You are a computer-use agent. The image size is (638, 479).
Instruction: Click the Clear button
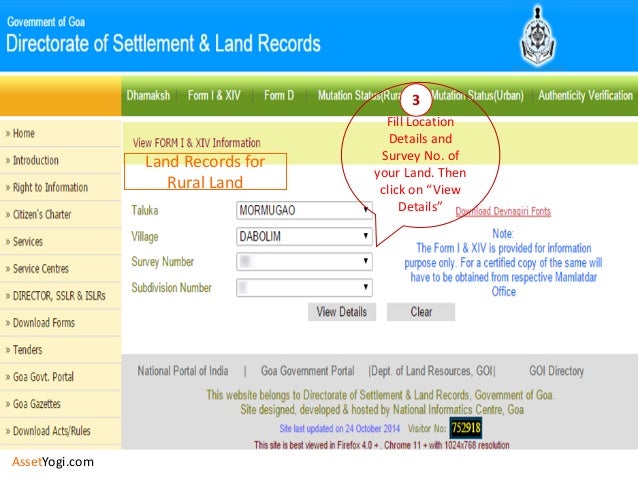[421, 312]
